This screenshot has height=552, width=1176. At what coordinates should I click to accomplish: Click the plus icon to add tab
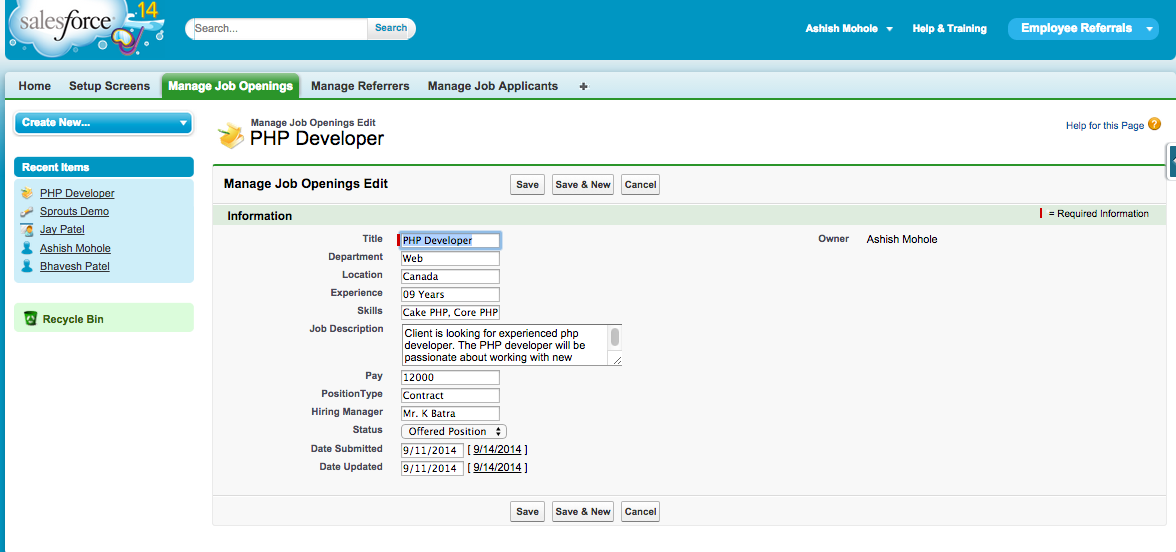(x=583, y=87)
